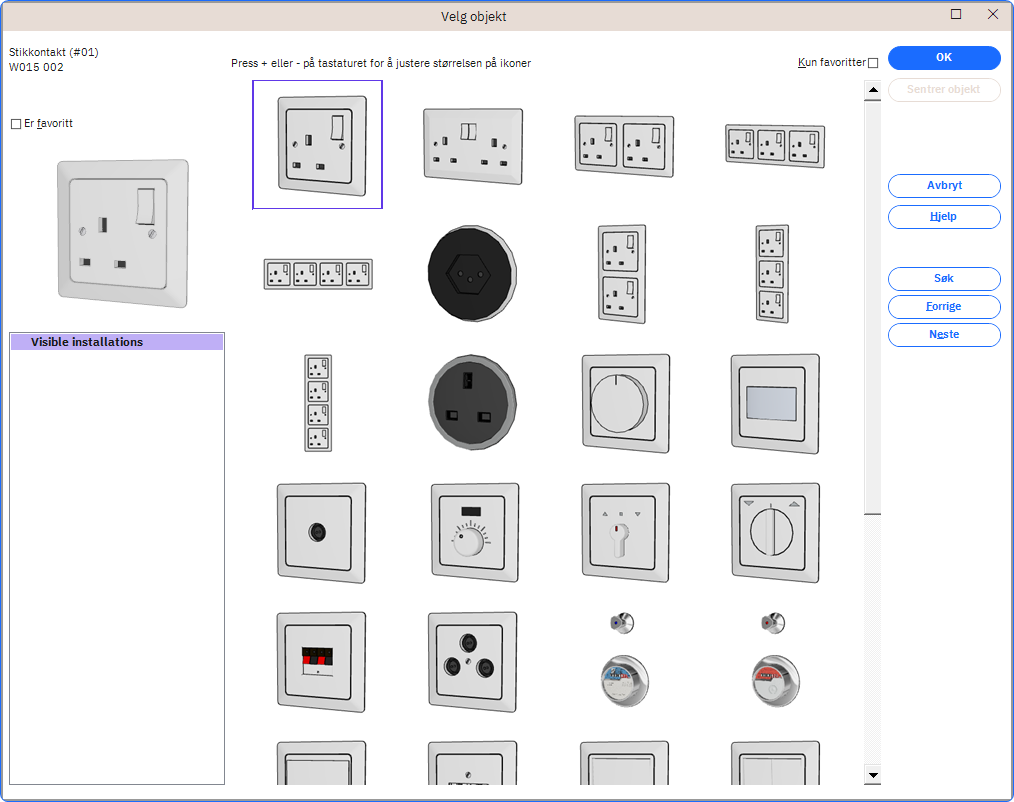Click the Søk button
1014x802 pixels.
tap(943, 279)
